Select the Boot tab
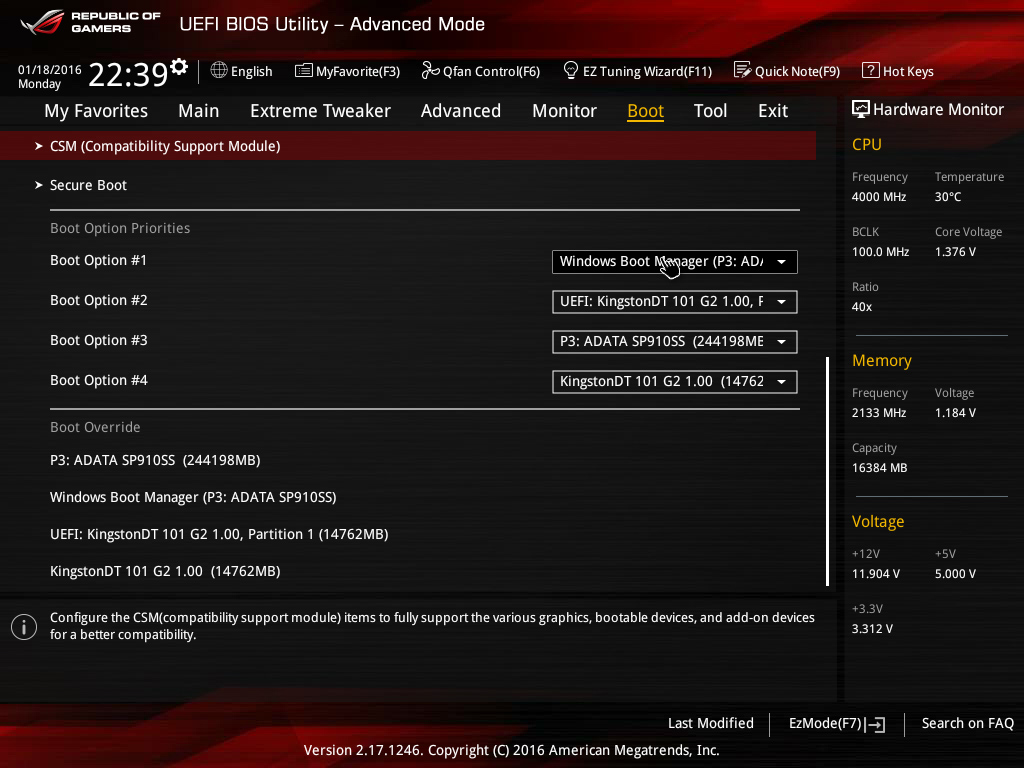1024x768 pixels. pyautogui.click(x=645, y=111)
